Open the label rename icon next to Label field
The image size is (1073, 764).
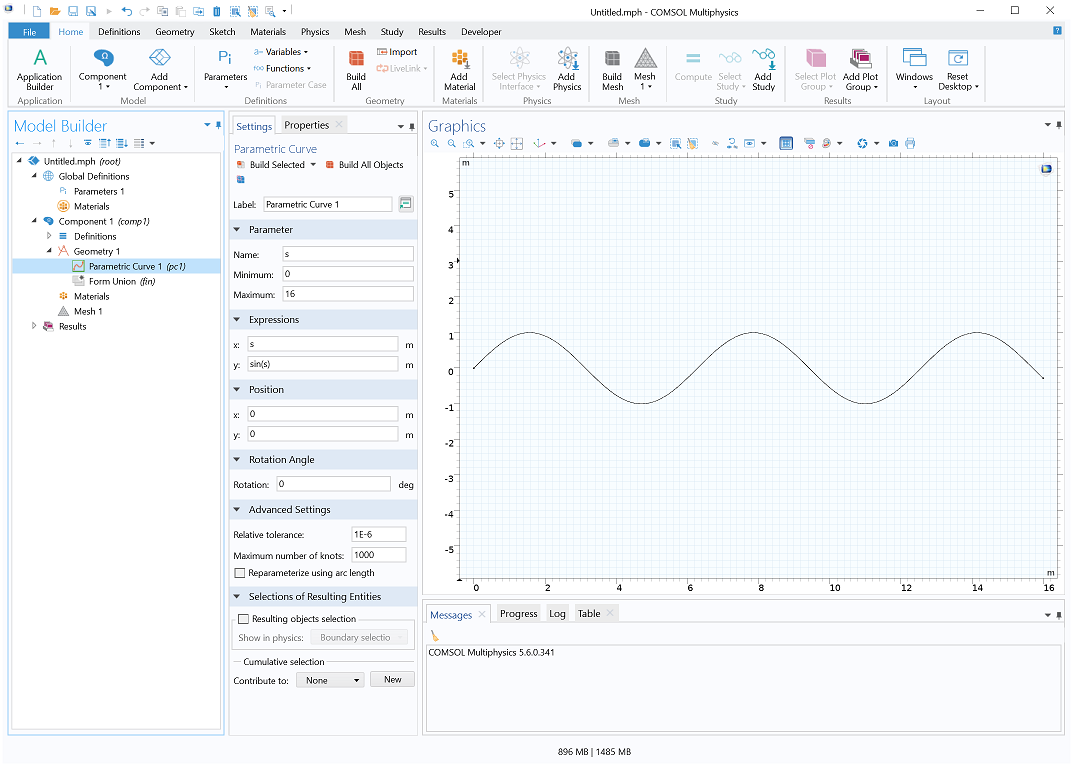click(x=406, y=204)
